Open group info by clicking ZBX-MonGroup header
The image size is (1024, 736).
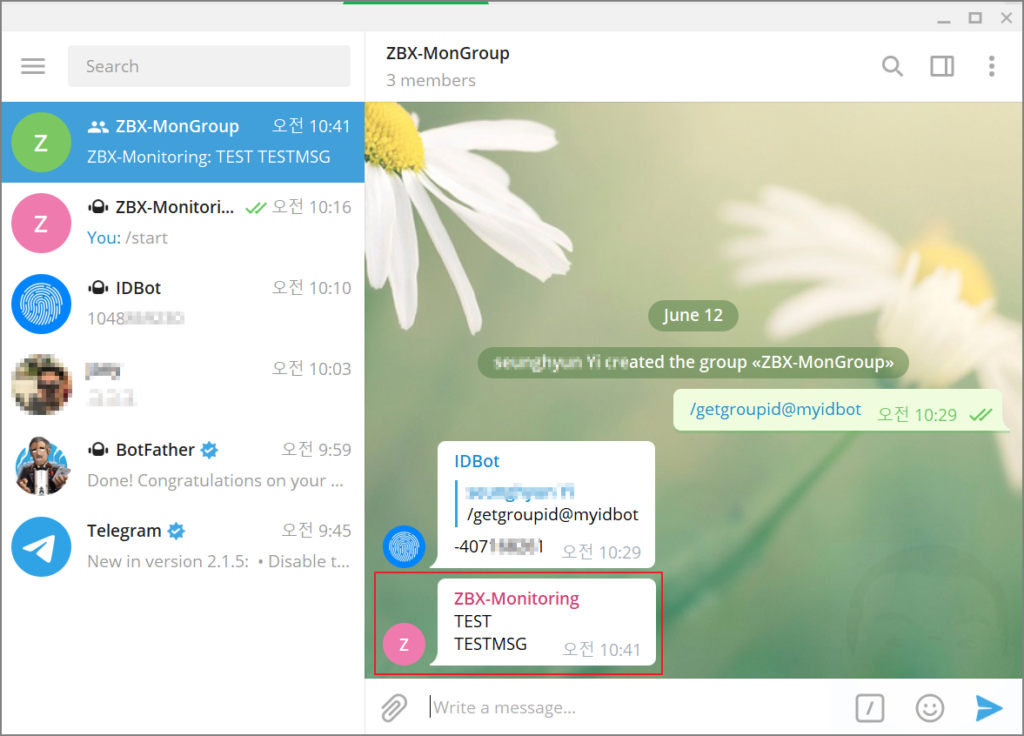[x=447, y=53]
